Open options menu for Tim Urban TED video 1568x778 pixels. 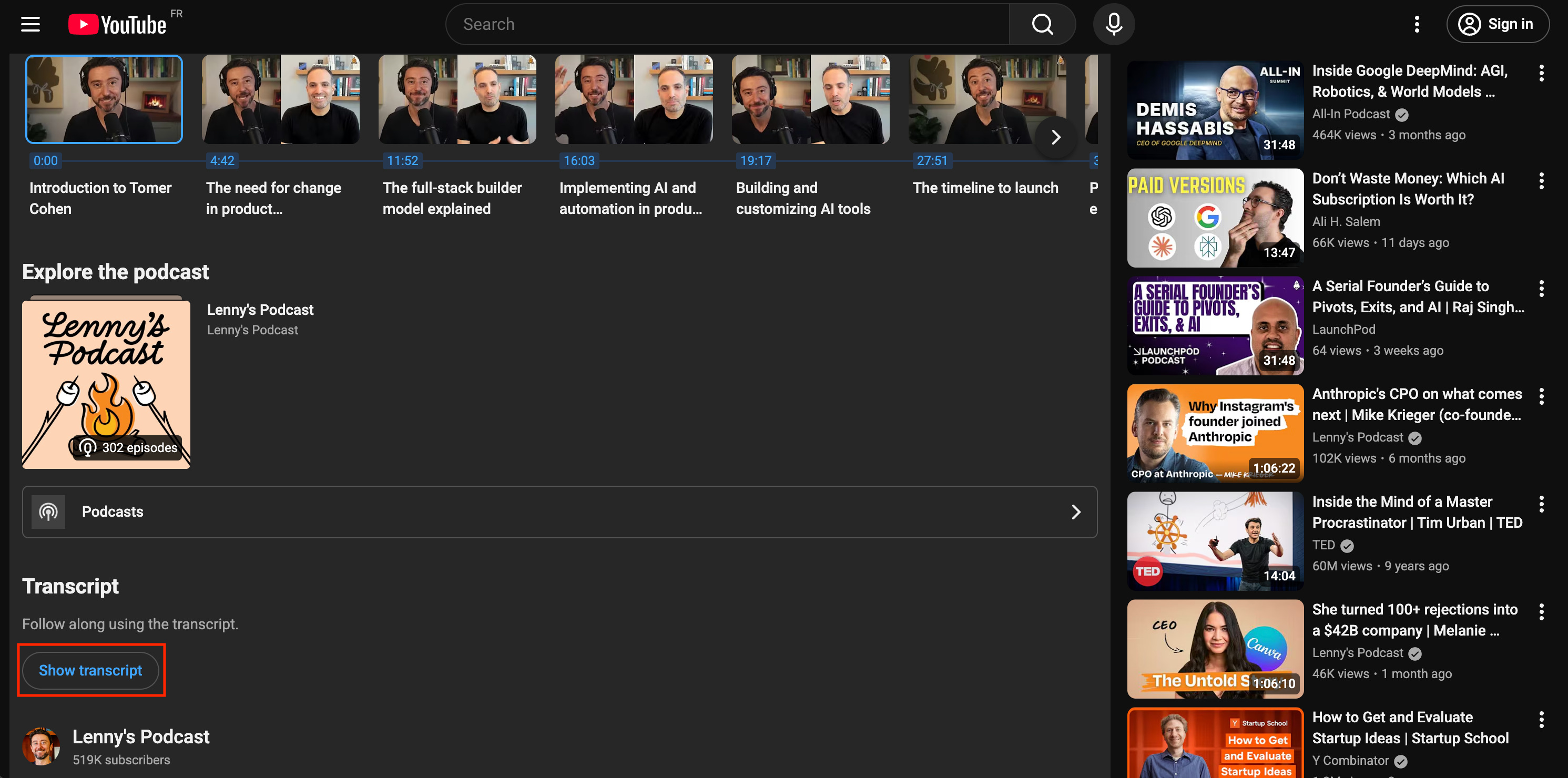click(x=1541, y=504)
